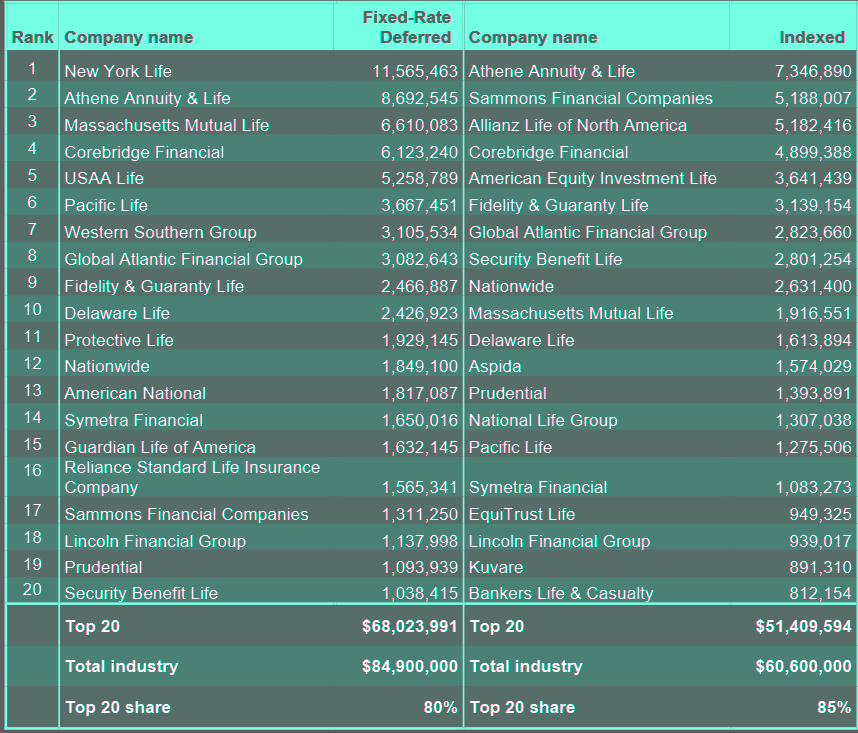Select the rank 10 cell
Screen dimensions: 858x733
(31, 312)
